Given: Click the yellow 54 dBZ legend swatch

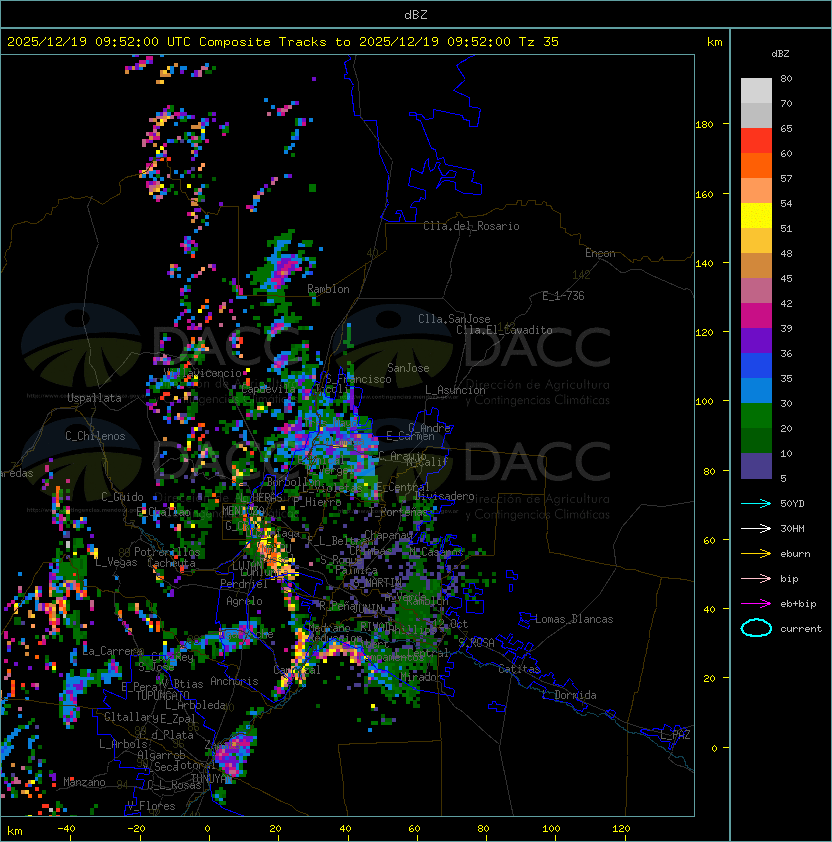Looking at the screenshot, I should (756, 215).
